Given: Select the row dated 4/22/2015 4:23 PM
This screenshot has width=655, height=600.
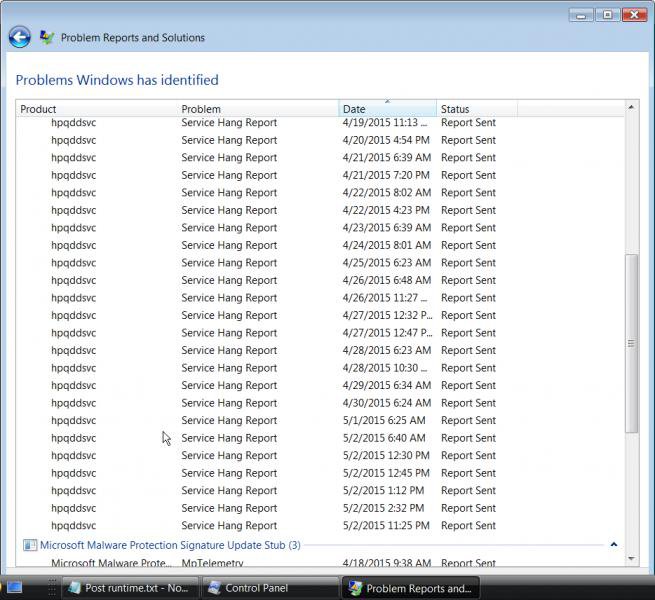Looking at the screenshot, I should pos(320,210).
